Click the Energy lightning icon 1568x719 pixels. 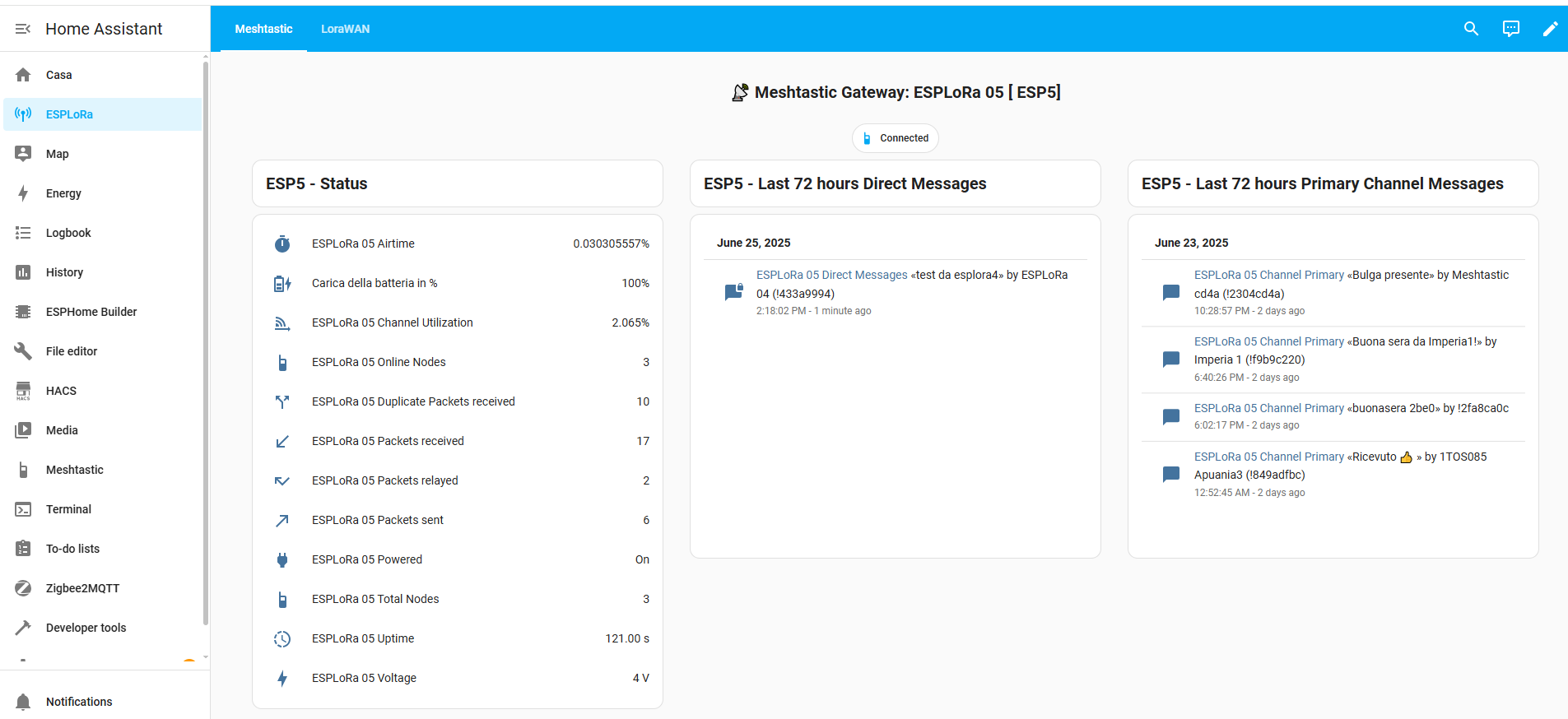pos(23,193)
